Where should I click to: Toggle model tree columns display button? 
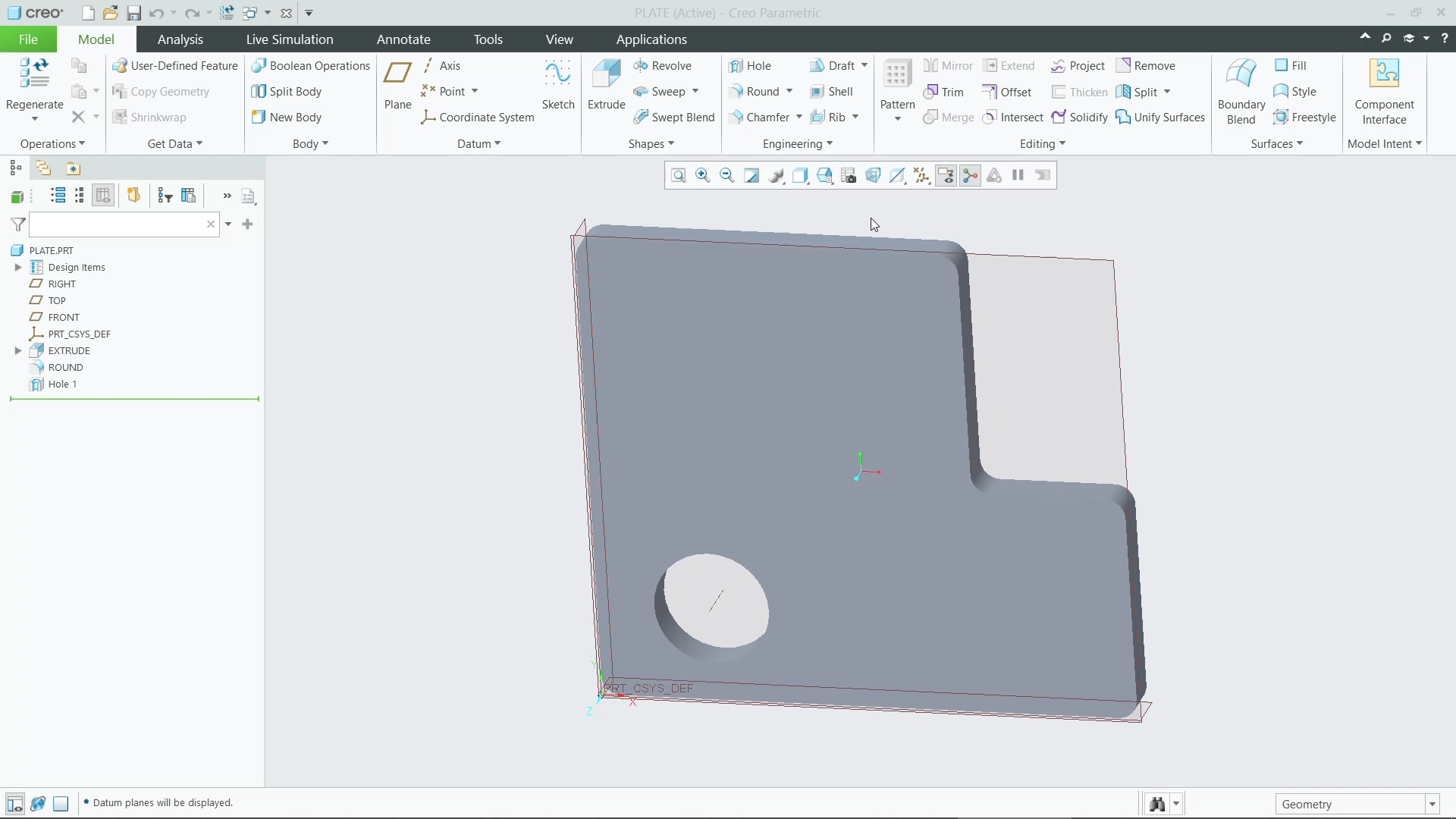tap(103, 196)
